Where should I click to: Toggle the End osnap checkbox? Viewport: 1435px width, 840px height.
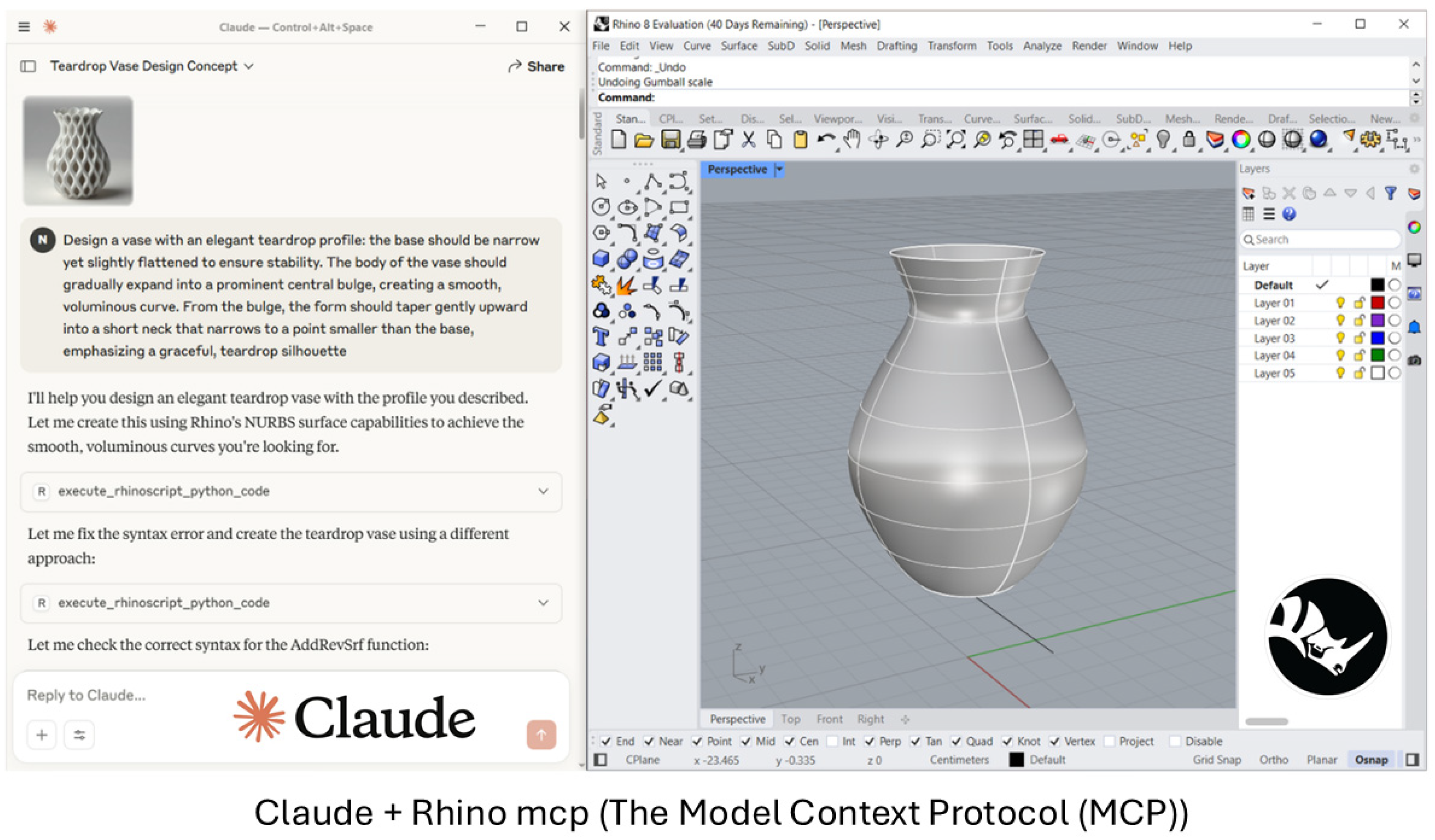tap(606, 741)
